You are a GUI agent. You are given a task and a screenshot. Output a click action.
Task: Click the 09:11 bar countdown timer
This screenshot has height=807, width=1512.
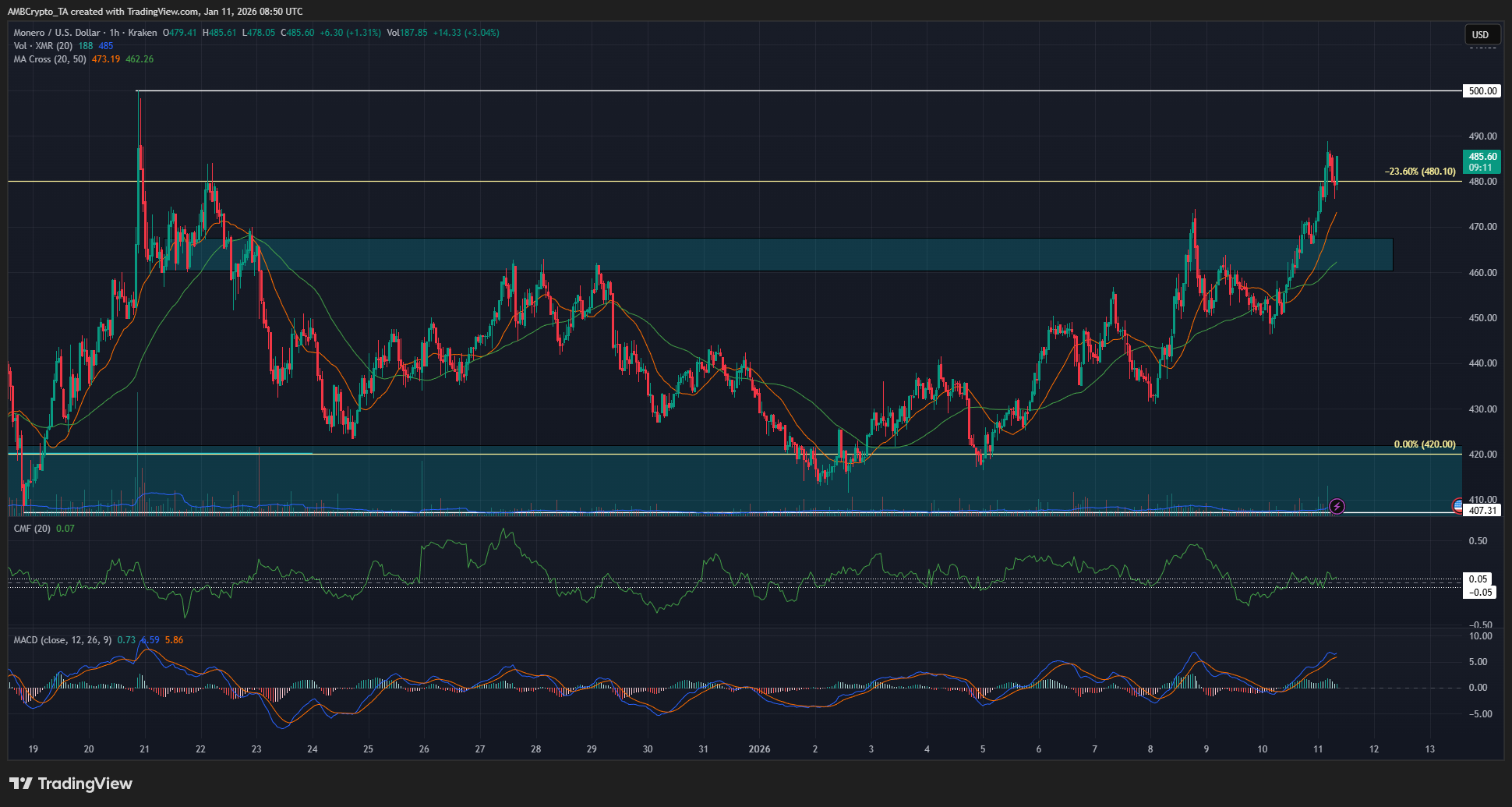click(x=1478, y=166)
